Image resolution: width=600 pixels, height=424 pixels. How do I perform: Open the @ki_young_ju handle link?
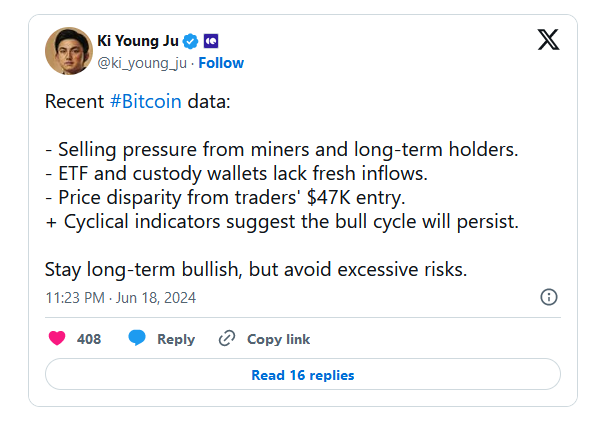coord(142,62)
